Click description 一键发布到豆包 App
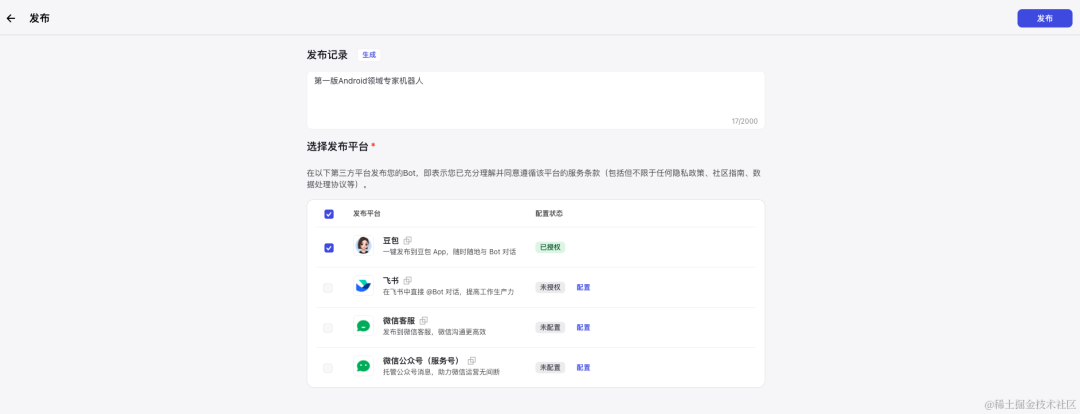Image resolution: width=1080 pixels, height=414 pixels. point(450,252)
